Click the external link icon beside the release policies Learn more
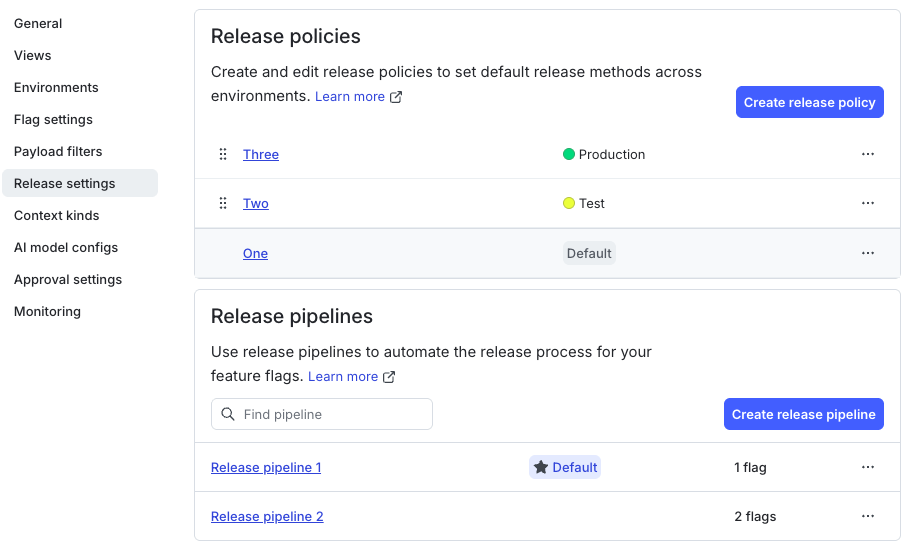Screen dimensions: 909x555 396,97
